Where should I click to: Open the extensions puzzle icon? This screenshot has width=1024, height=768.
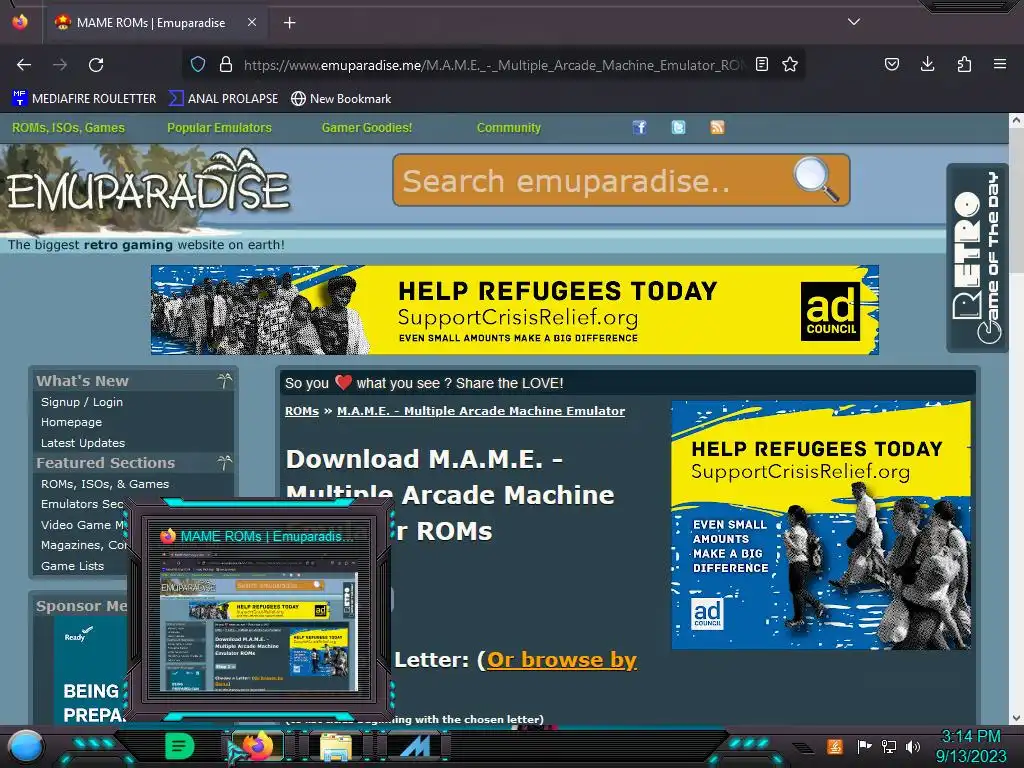(964, 64)
